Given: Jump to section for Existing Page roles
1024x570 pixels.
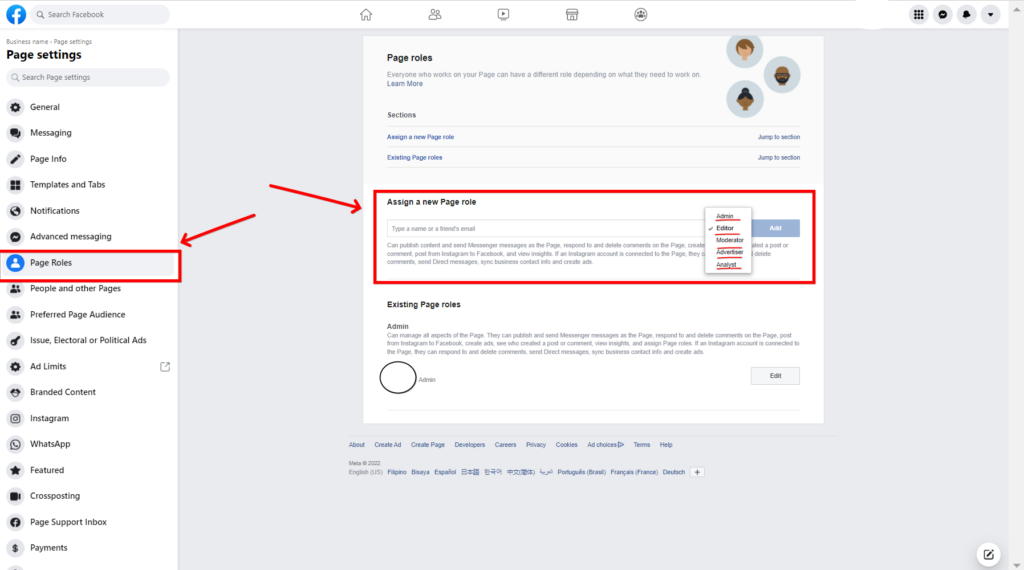Looking at the screenshot, I should (x=778, y=157).
